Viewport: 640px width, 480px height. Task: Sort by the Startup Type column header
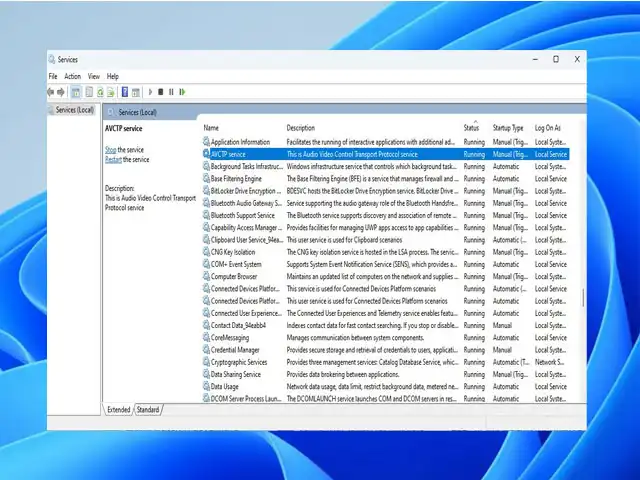click(x=508, y=128)
